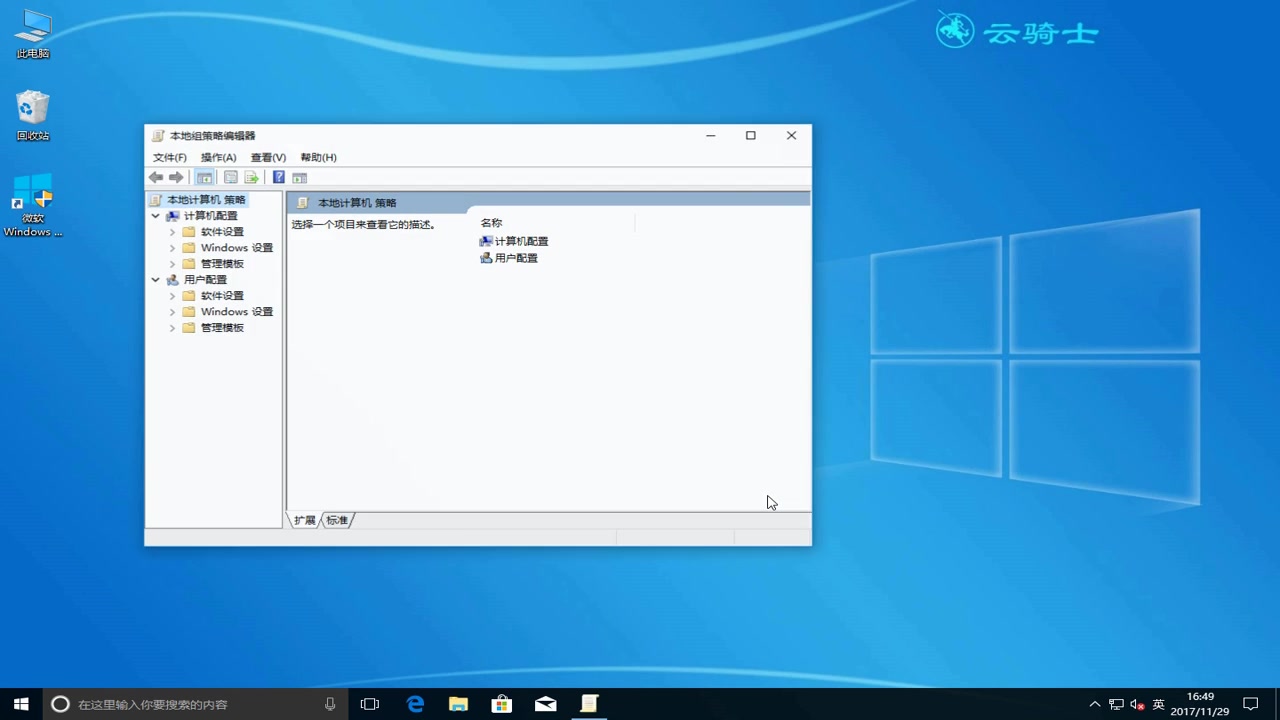Launch Microsoft Edge from the taskbar
The image size is (1280, 720).
(415, 704)
